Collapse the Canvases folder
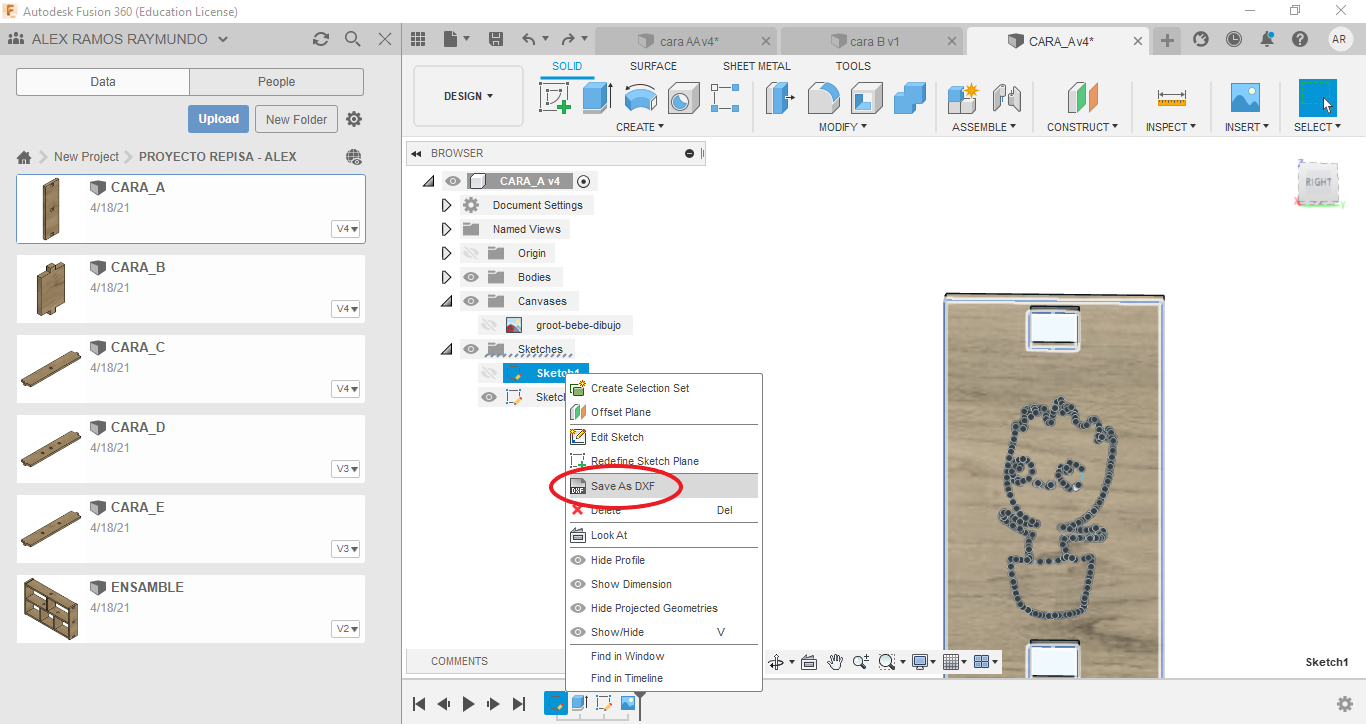Screen dimensions: 1366x724 click(447, 301)
